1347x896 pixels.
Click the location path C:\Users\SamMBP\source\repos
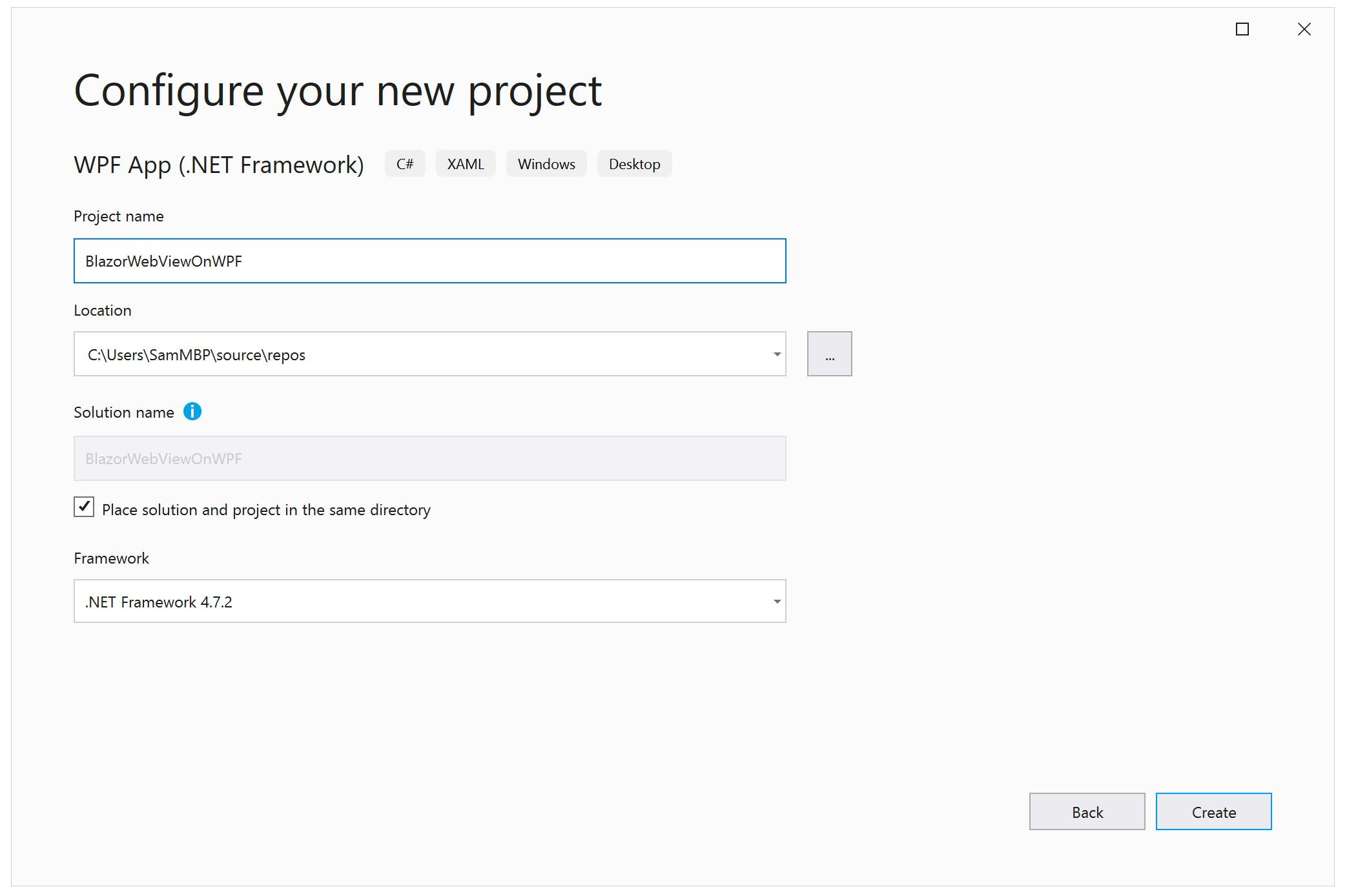pyautogui.click(x=196, y=355)
